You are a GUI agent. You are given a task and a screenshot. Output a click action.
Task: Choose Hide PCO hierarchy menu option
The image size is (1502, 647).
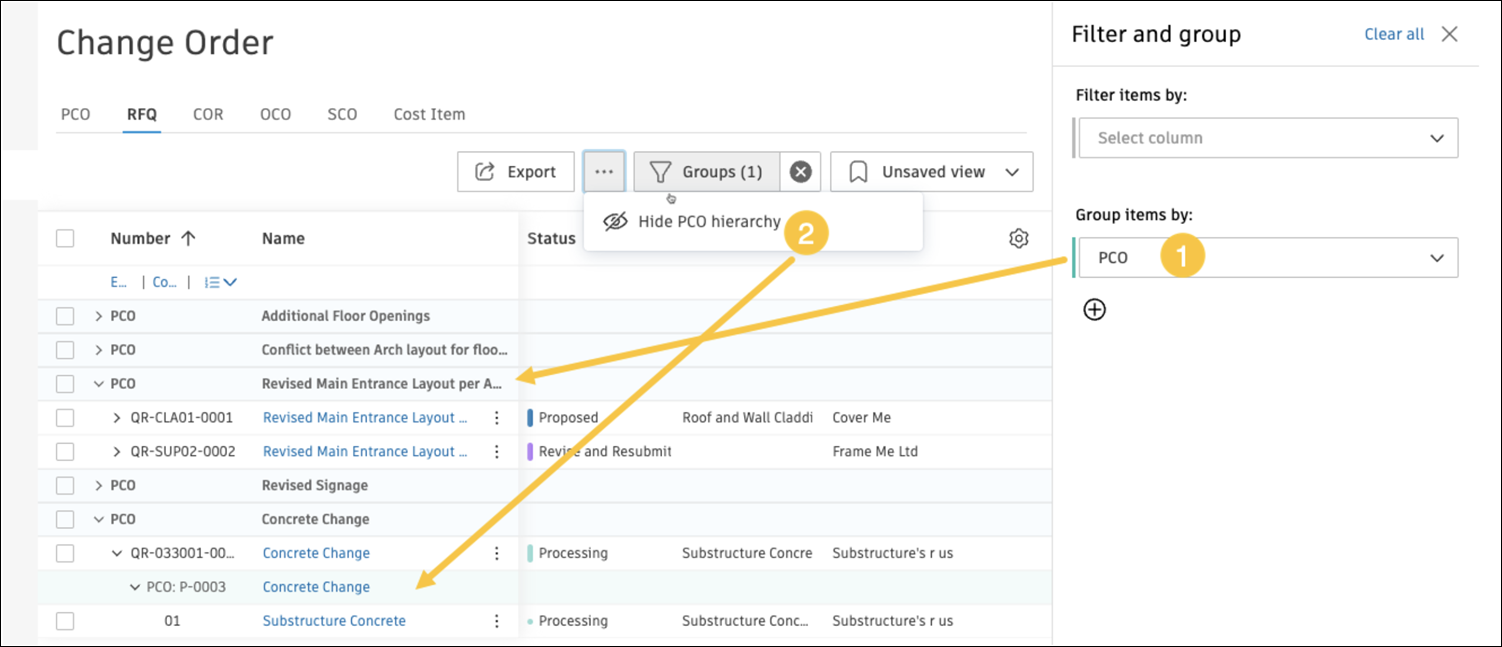click(x=708, y=222)
